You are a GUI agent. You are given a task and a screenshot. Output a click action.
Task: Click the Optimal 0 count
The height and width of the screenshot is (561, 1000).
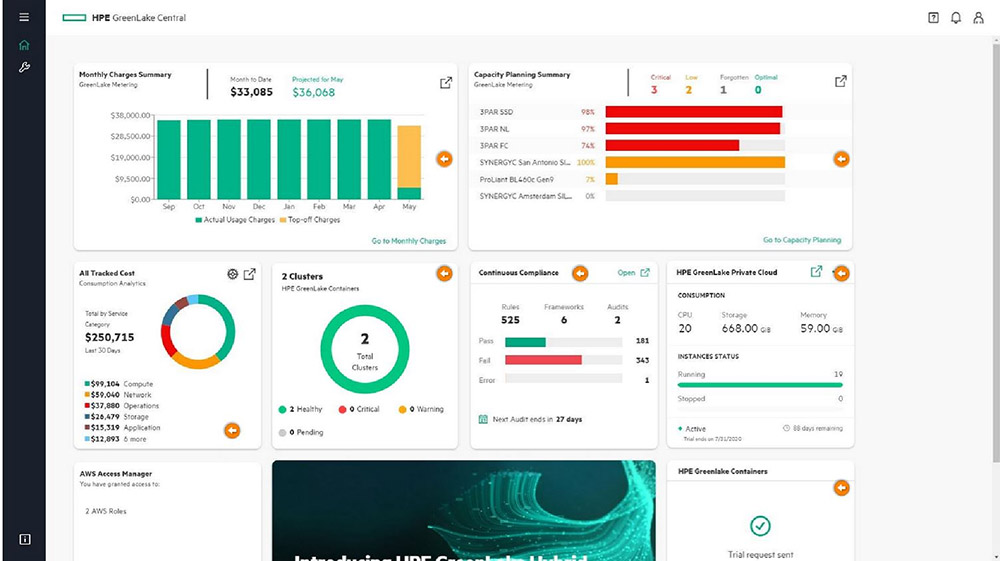(x=758, y=91)
